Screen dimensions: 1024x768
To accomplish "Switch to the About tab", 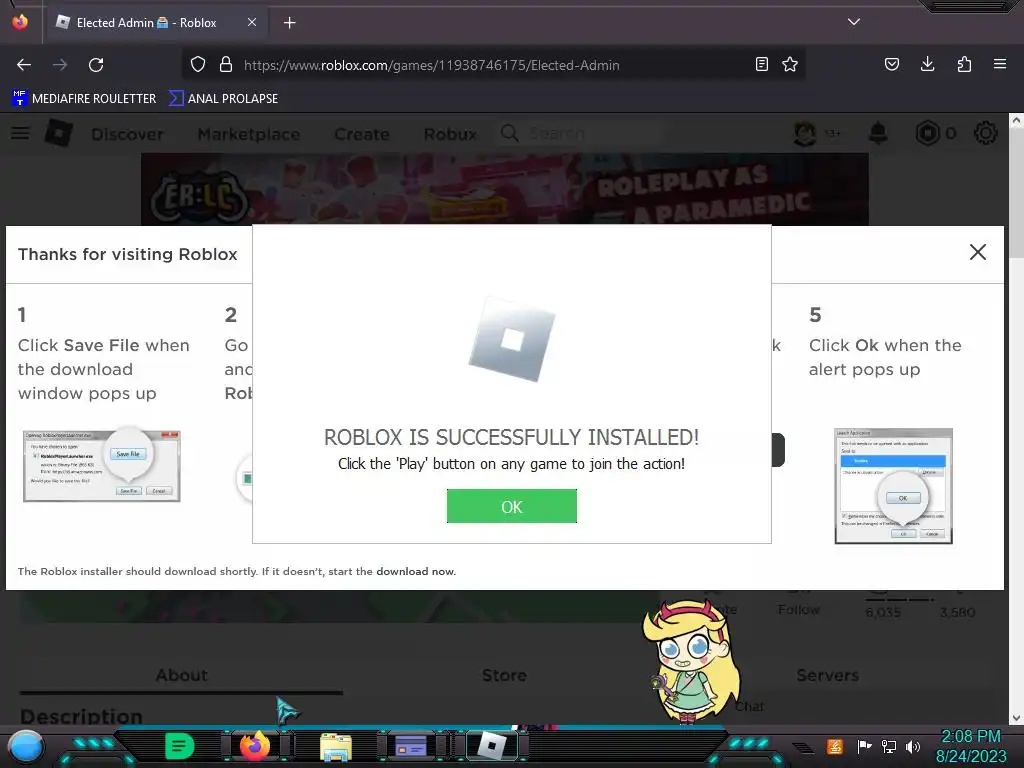I will pos(181,675).
